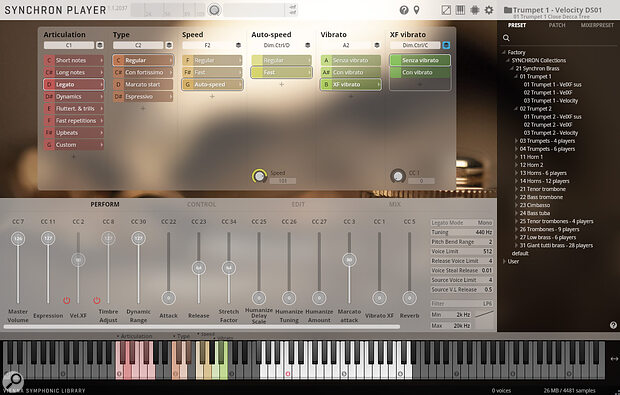Open the MIXERPRESET tab

597,25
